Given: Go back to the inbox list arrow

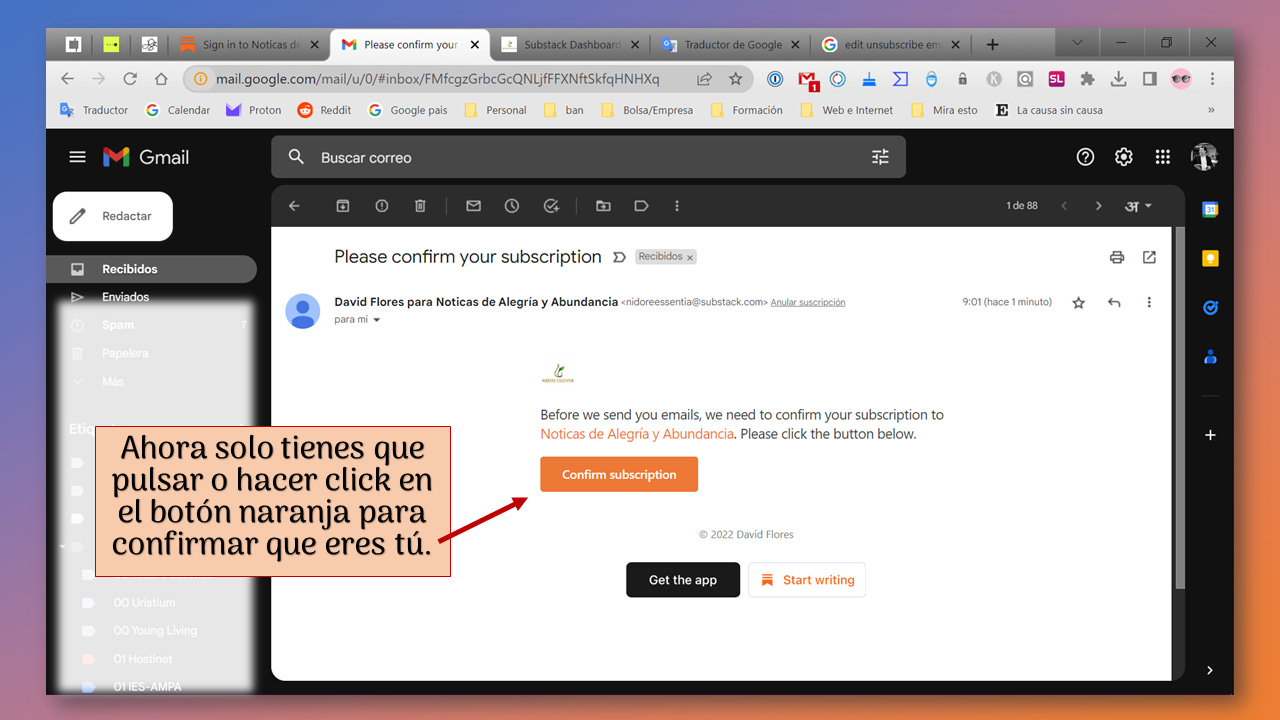Looking at the screenshot, I should (294, 206).
